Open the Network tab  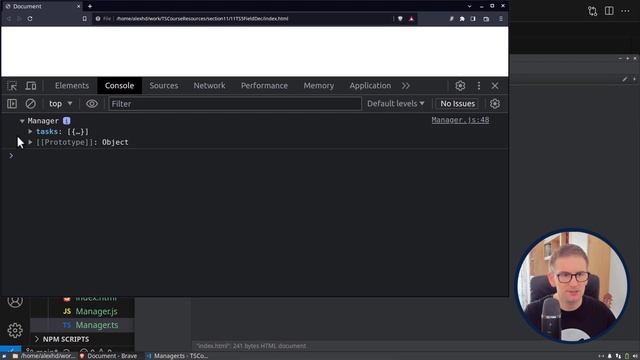[209, 86]
